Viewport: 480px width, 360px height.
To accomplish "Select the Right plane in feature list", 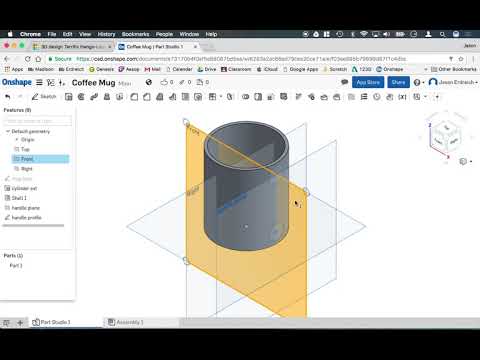I will click(27, 169).
